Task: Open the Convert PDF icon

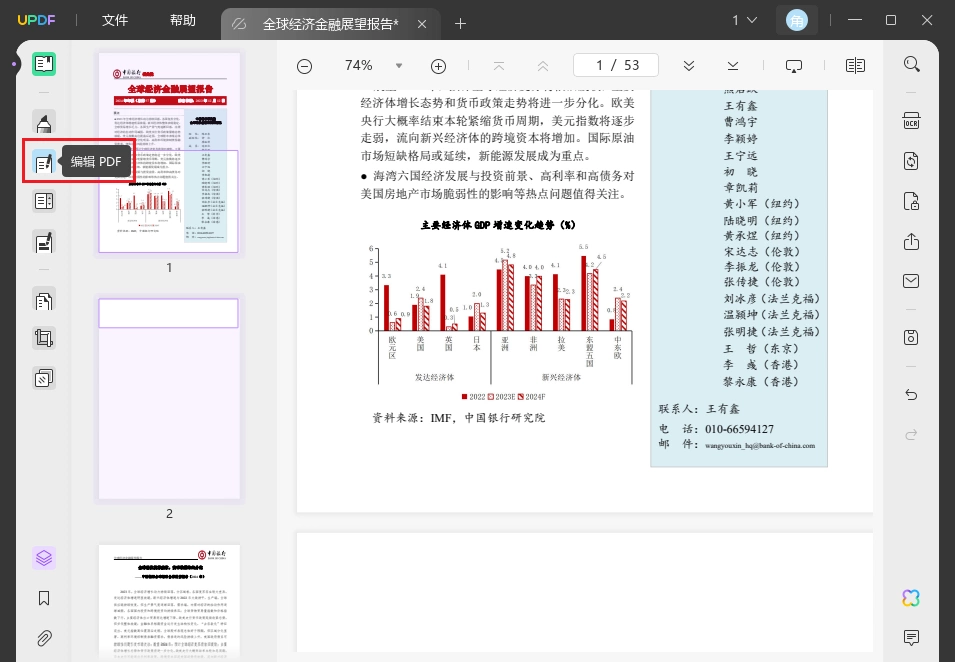Action: pyautogui.click(x=911, y=161)
